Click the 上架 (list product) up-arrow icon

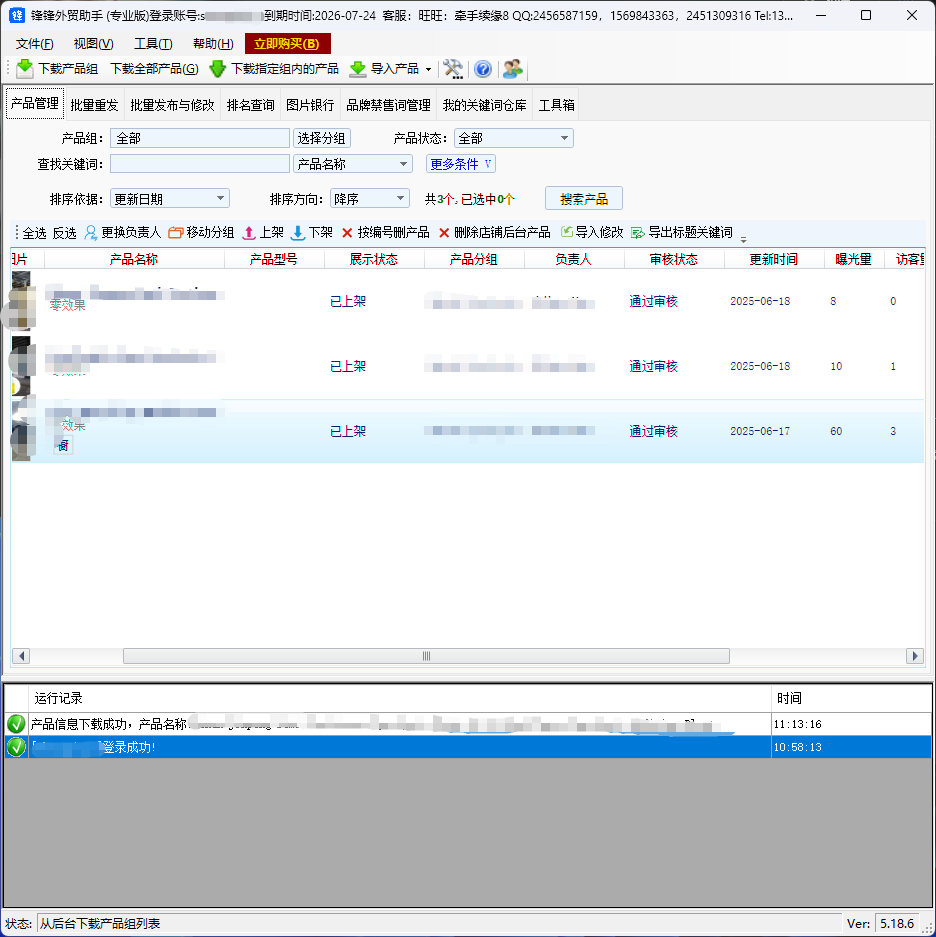[250, 233]
